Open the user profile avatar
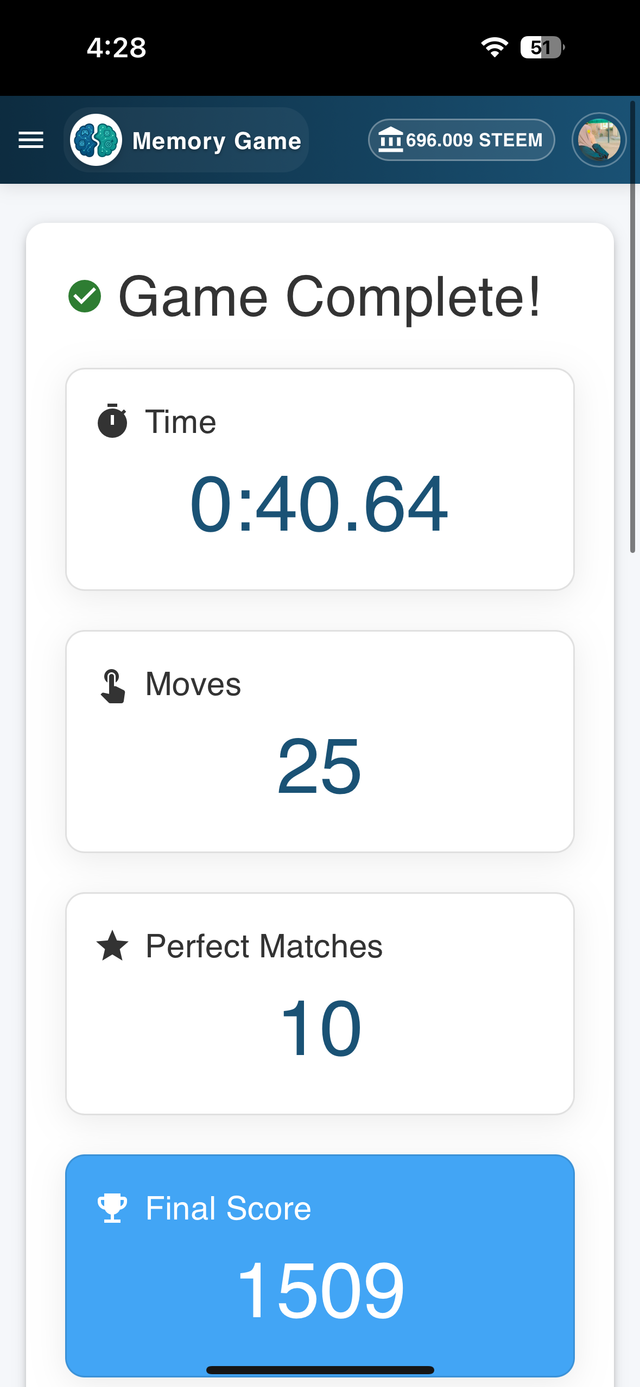The image size is (640, 1387). coord(598,140)
